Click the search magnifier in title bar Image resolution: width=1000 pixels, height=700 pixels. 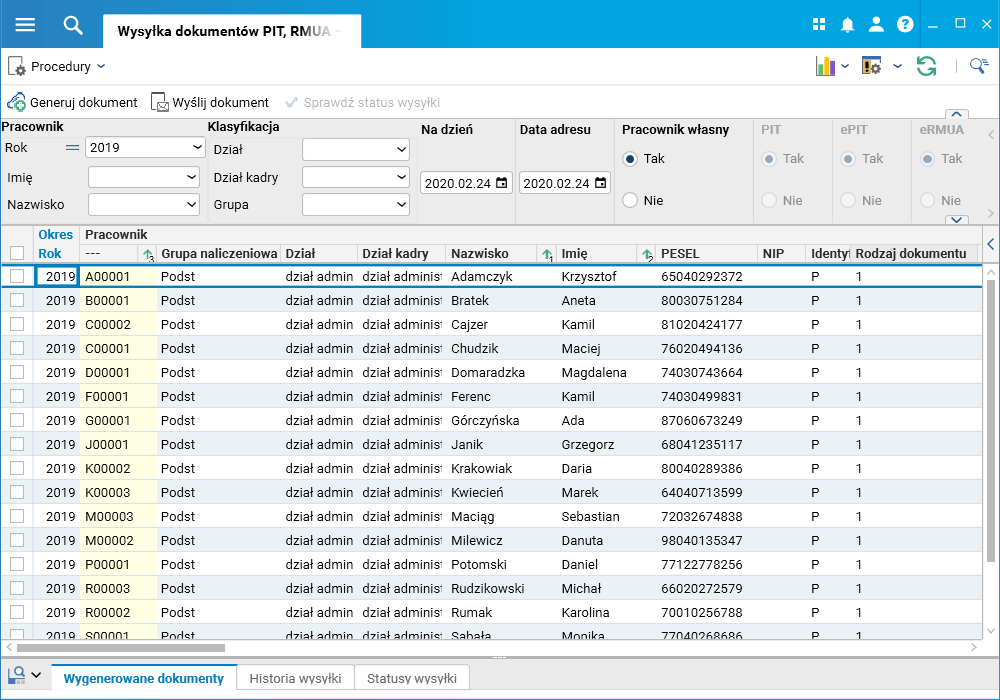tap(73, 25)
